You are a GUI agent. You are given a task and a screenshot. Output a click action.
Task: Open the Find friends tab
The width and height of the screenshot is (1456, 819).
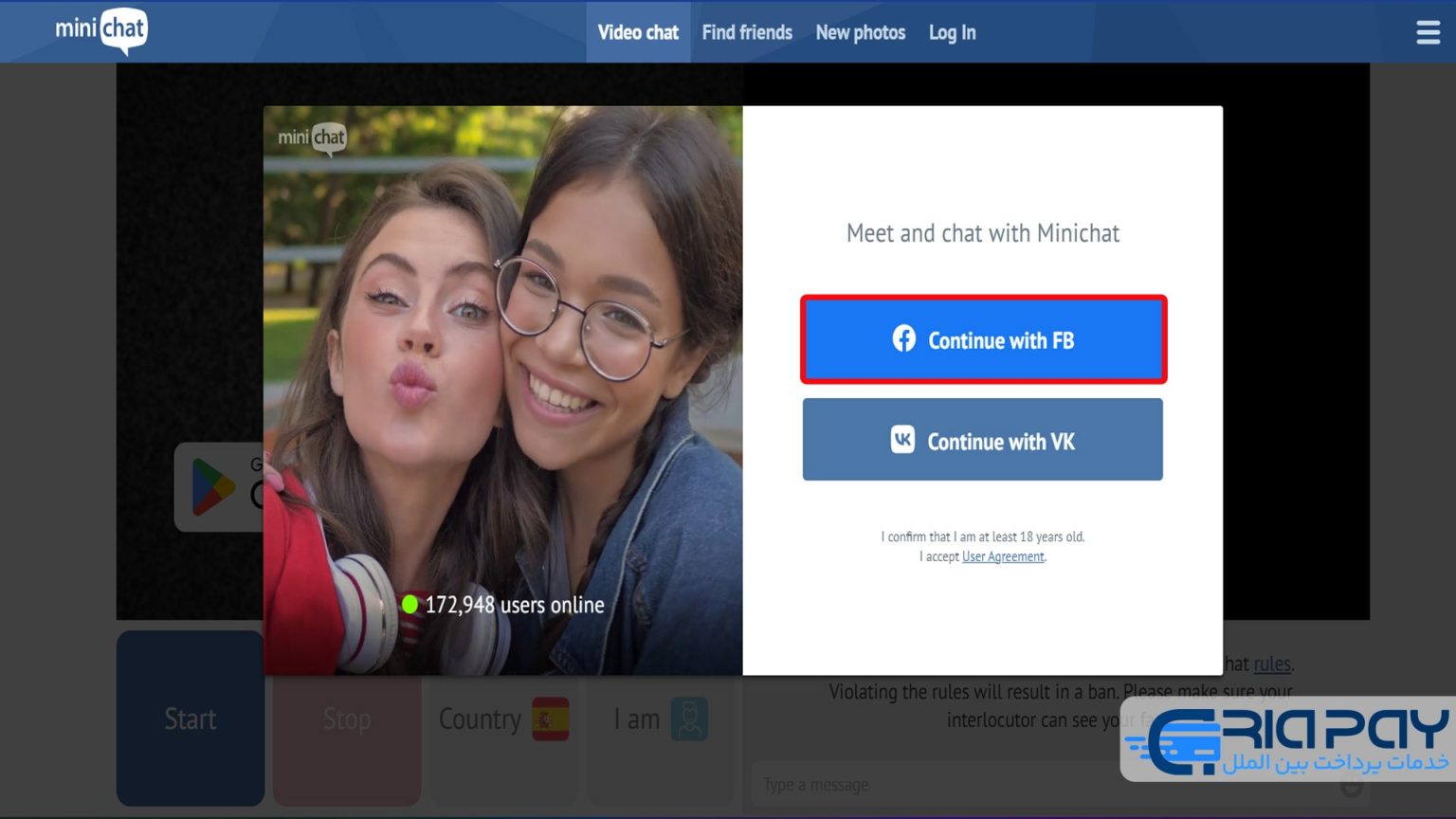pyautogui.click(x=746, y=32)
